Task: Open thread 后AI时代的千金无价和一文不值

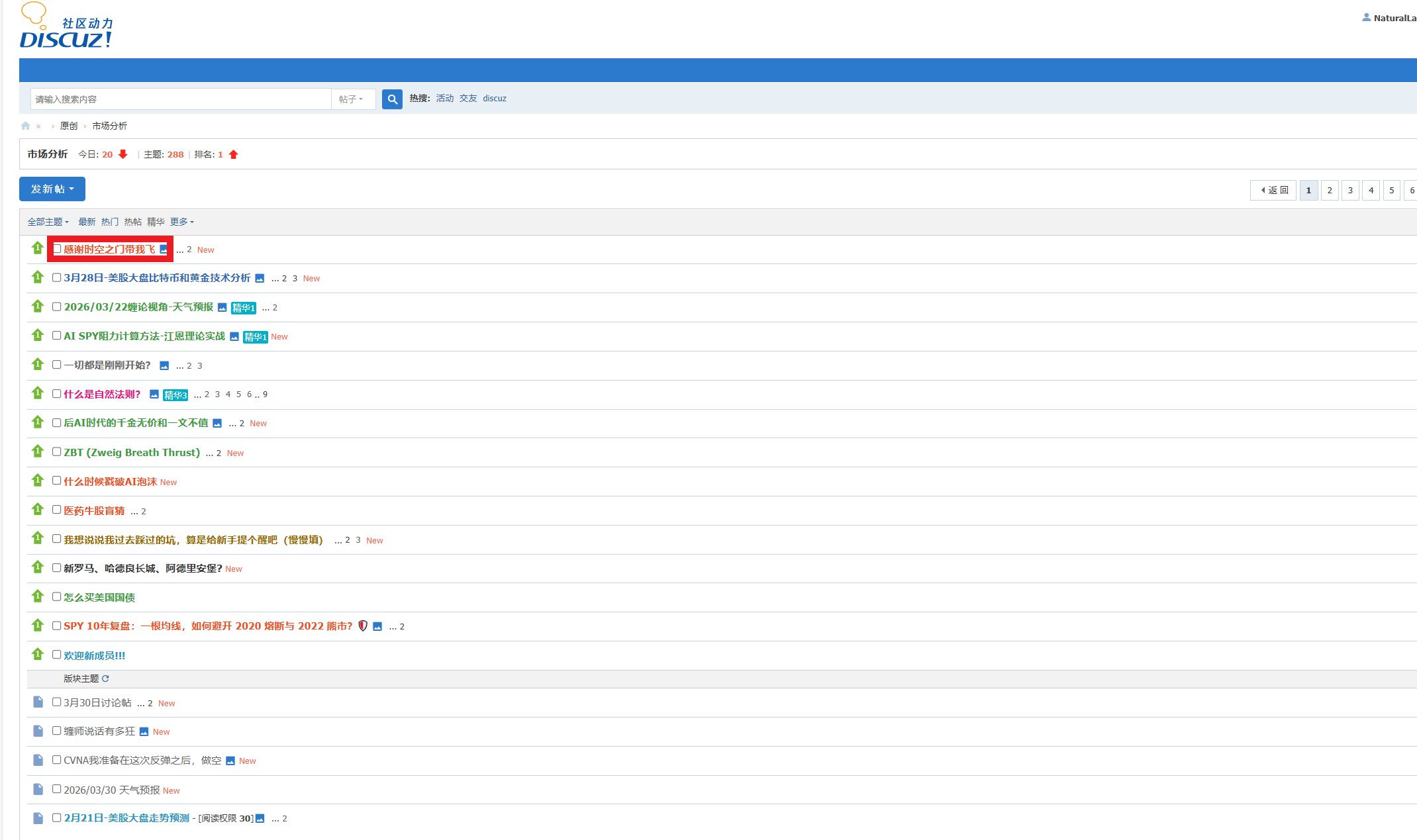Action: (136, 423)
